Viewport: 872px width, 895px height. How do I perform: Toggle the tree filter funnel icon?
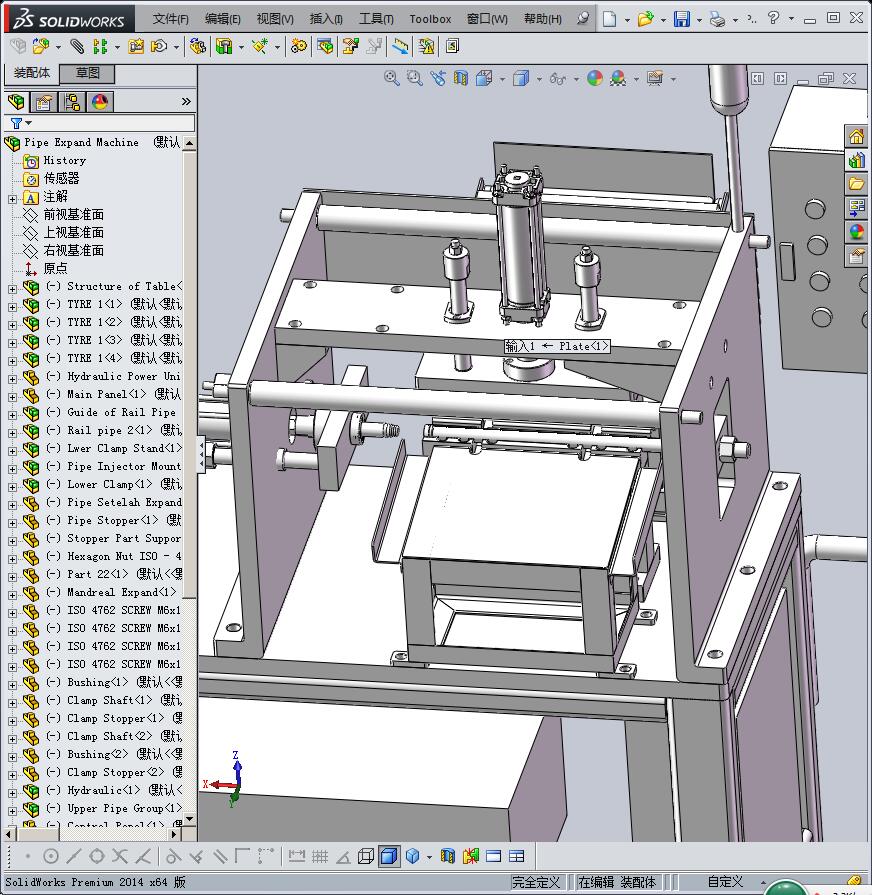pos(17,123)
